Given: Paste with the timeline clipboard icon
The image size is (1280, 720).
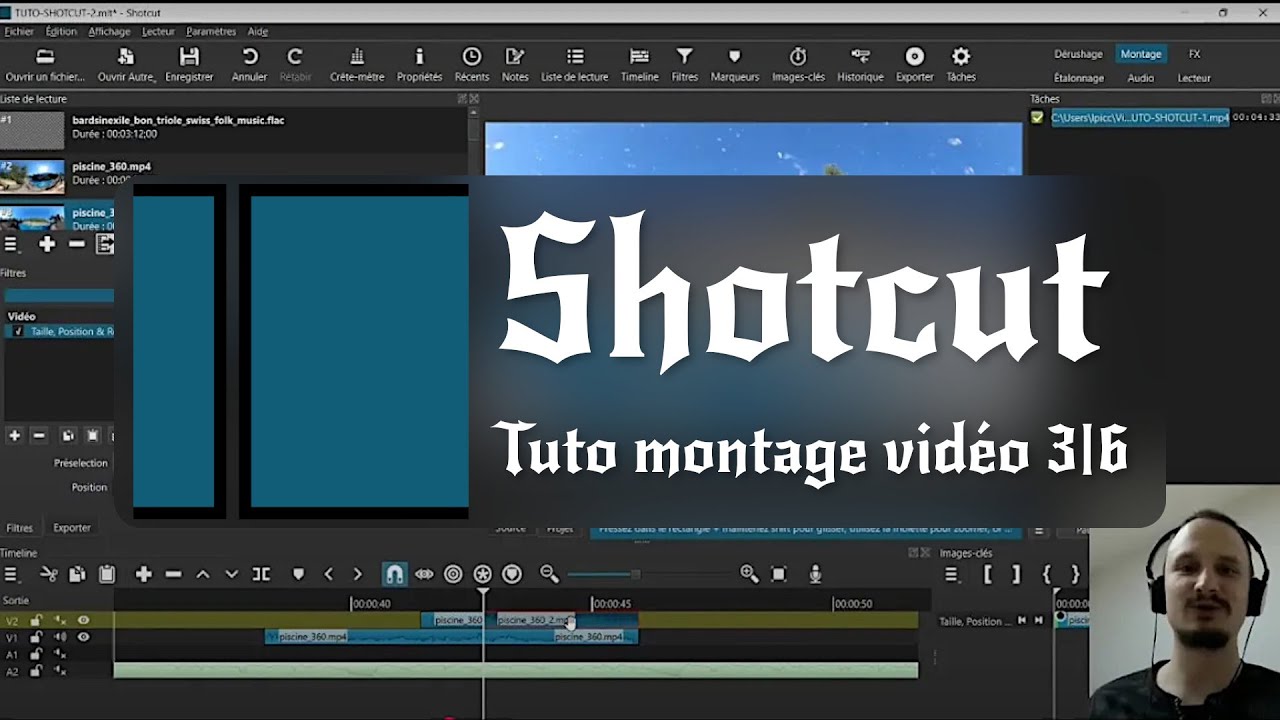Looking at the screenshot, I should pos(107,574).
